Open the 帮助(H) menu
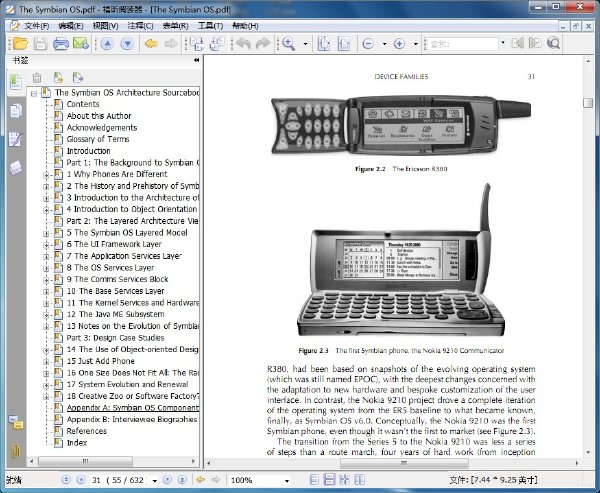Viewport: 600px width, 493px height. coord(245,26)
